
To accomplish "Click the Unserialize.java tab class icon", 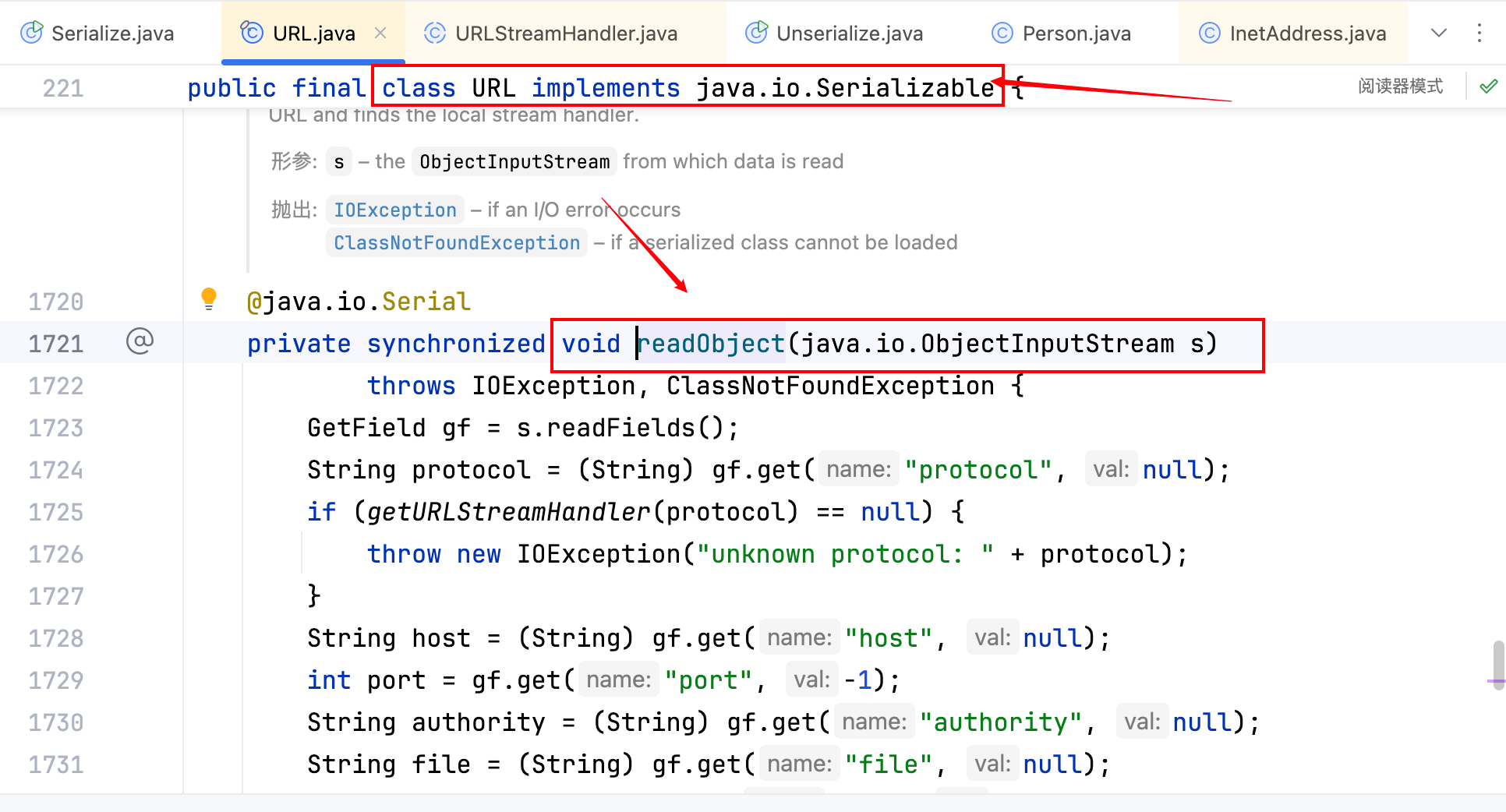I will [x=756, y=33].
